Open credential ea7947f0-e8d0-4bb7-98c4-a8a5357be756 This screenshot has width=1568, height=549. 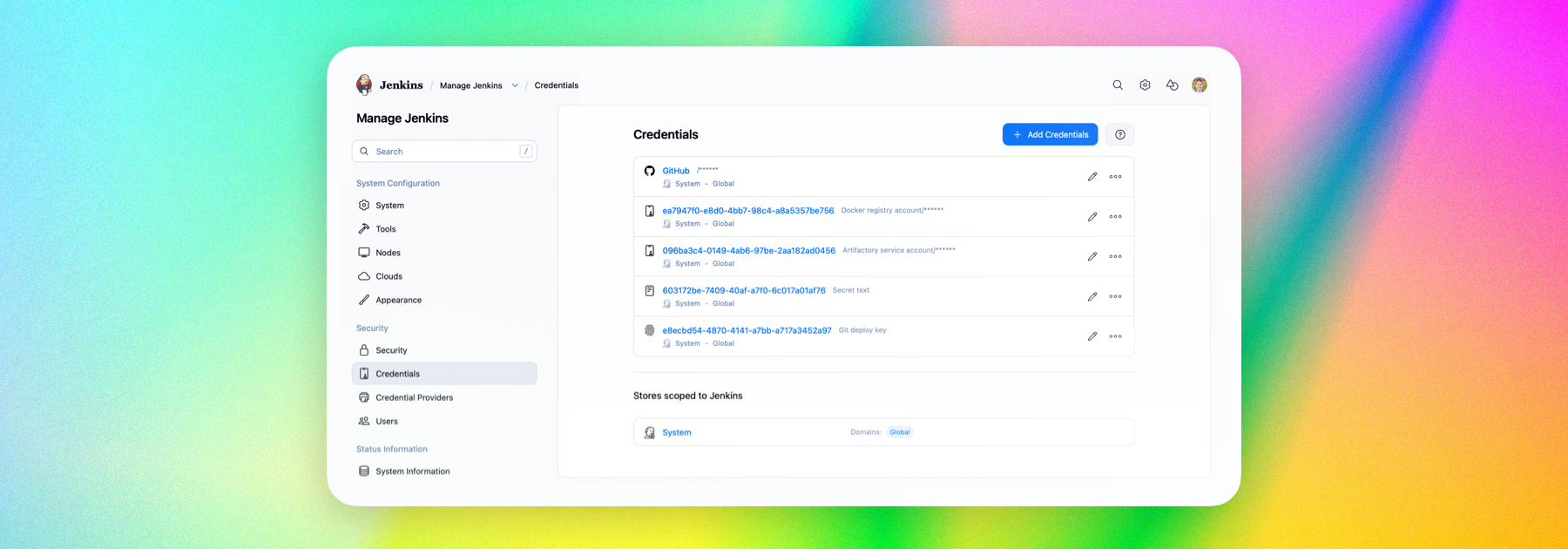pyautogui.click(x=748, y=211)
